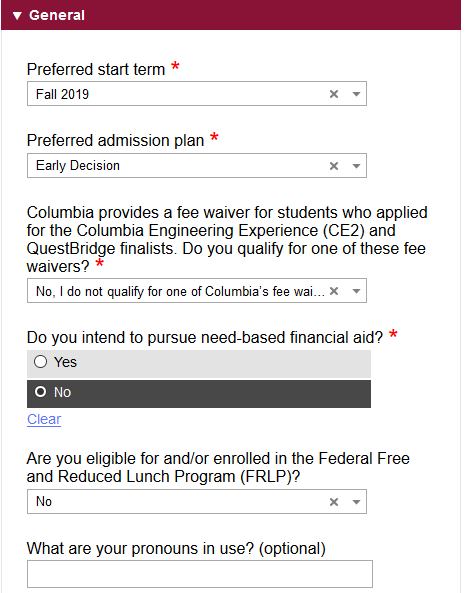Select No for need-based financial aid
Screen dimensions: 466x593
(40, 392)
